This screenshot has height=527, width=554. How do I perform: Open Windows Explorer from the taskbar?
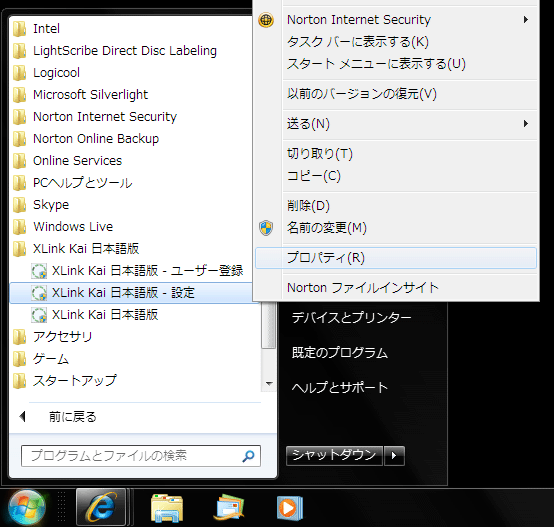coord(167,508)
